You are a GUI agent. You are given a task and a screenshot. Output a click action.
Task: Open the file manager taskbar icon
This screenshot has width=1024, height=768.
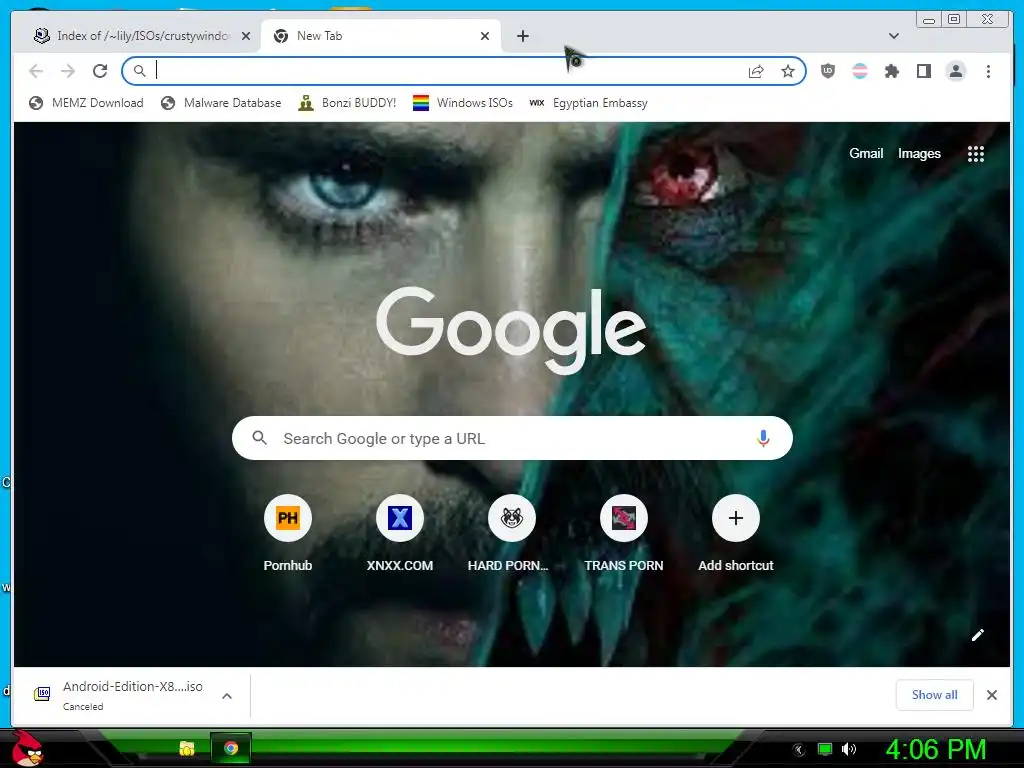[187, 748]
